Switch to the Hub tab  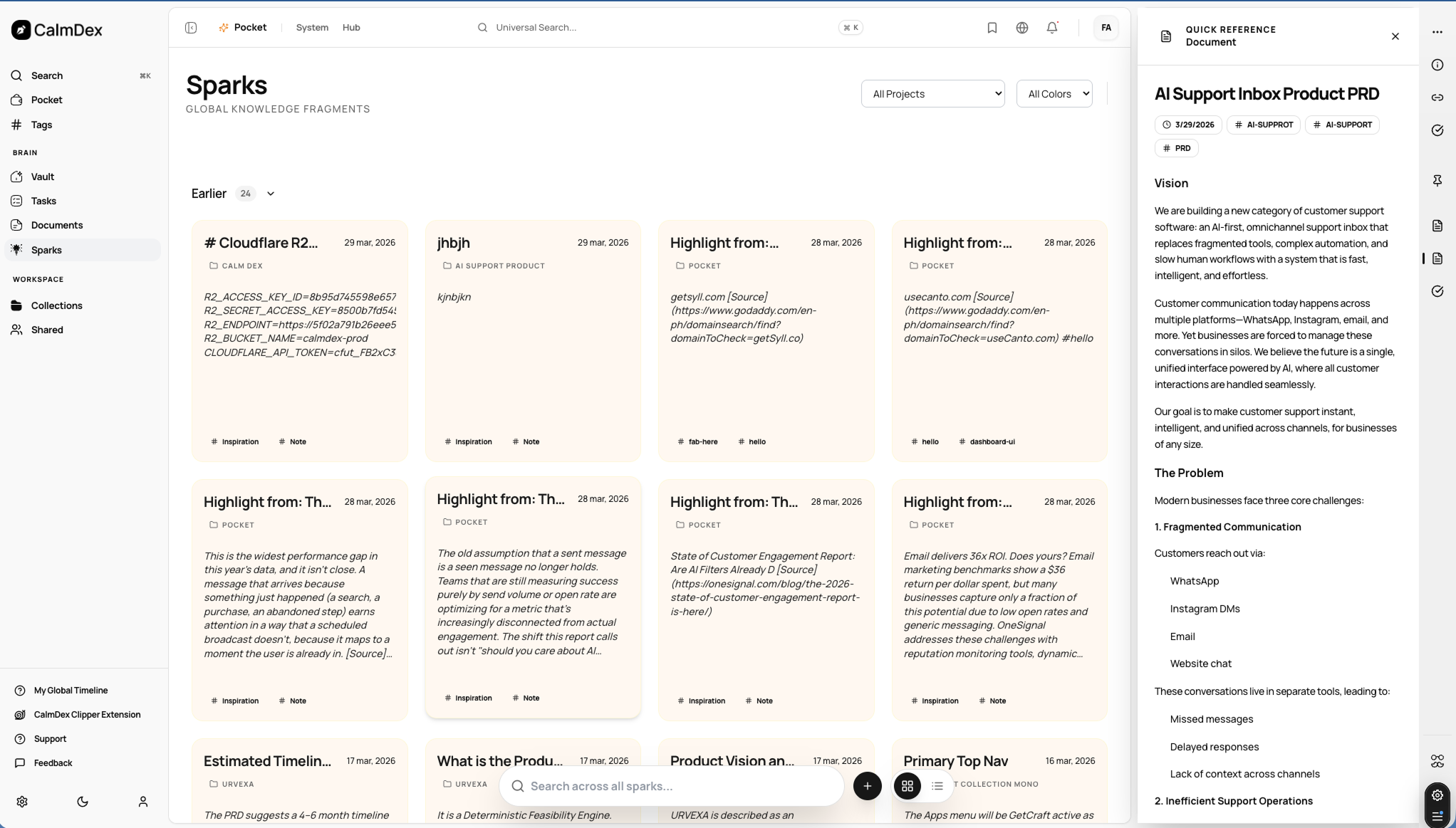tap(351, 27)
